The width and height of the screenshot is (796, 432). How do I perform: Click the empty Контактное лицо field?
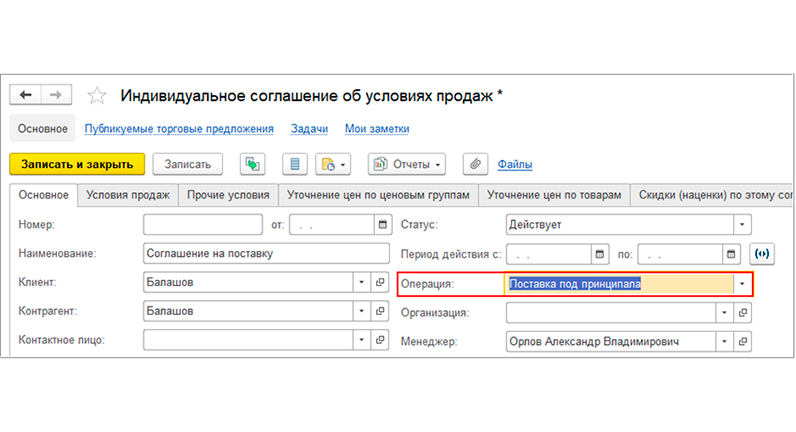point(248,340)
